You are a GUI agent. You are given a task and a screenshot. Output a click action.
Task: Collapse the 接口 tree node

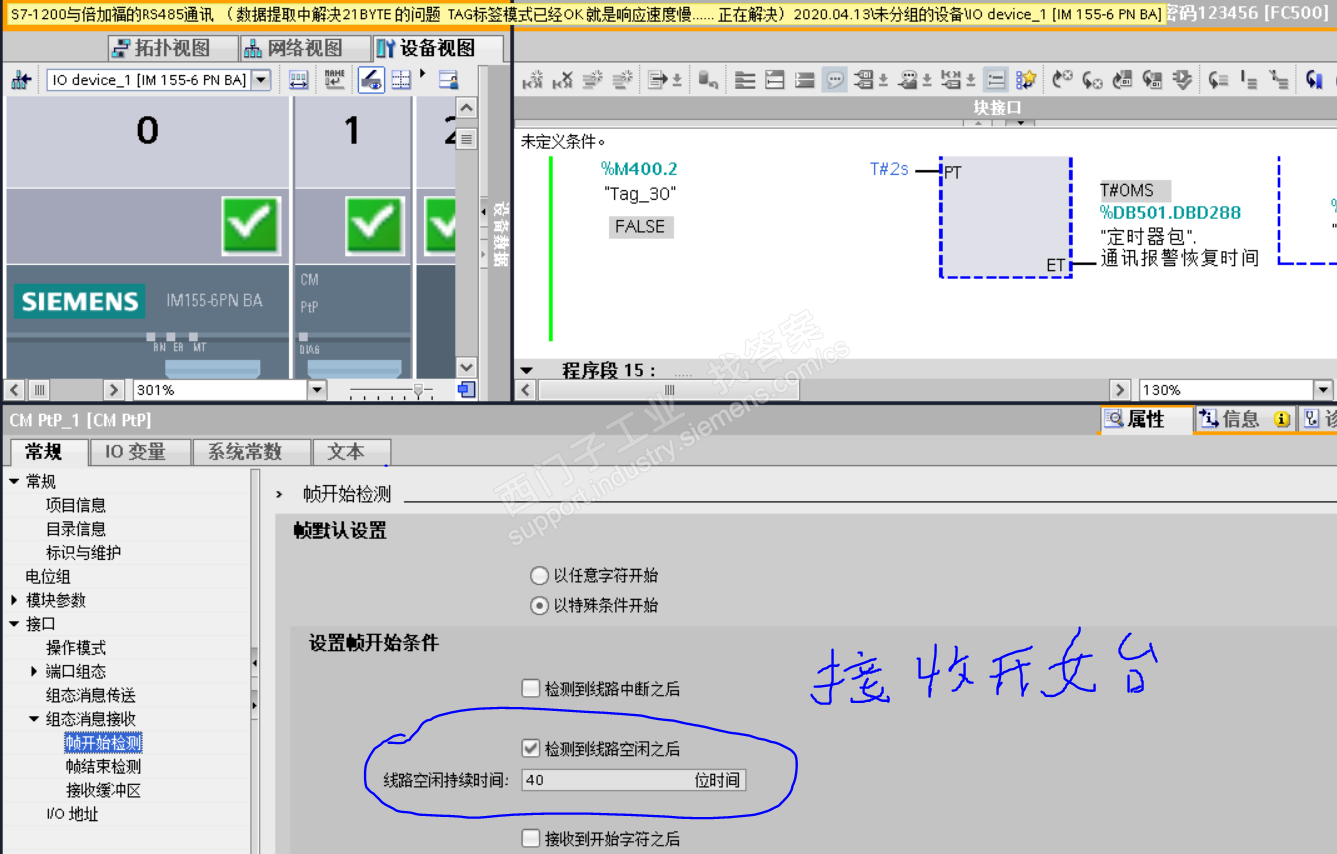pos(14,624)
